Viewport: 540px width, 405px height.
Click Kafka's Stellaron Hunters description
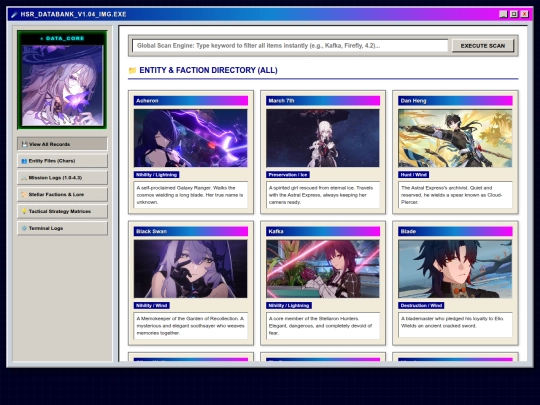[323, 326]
